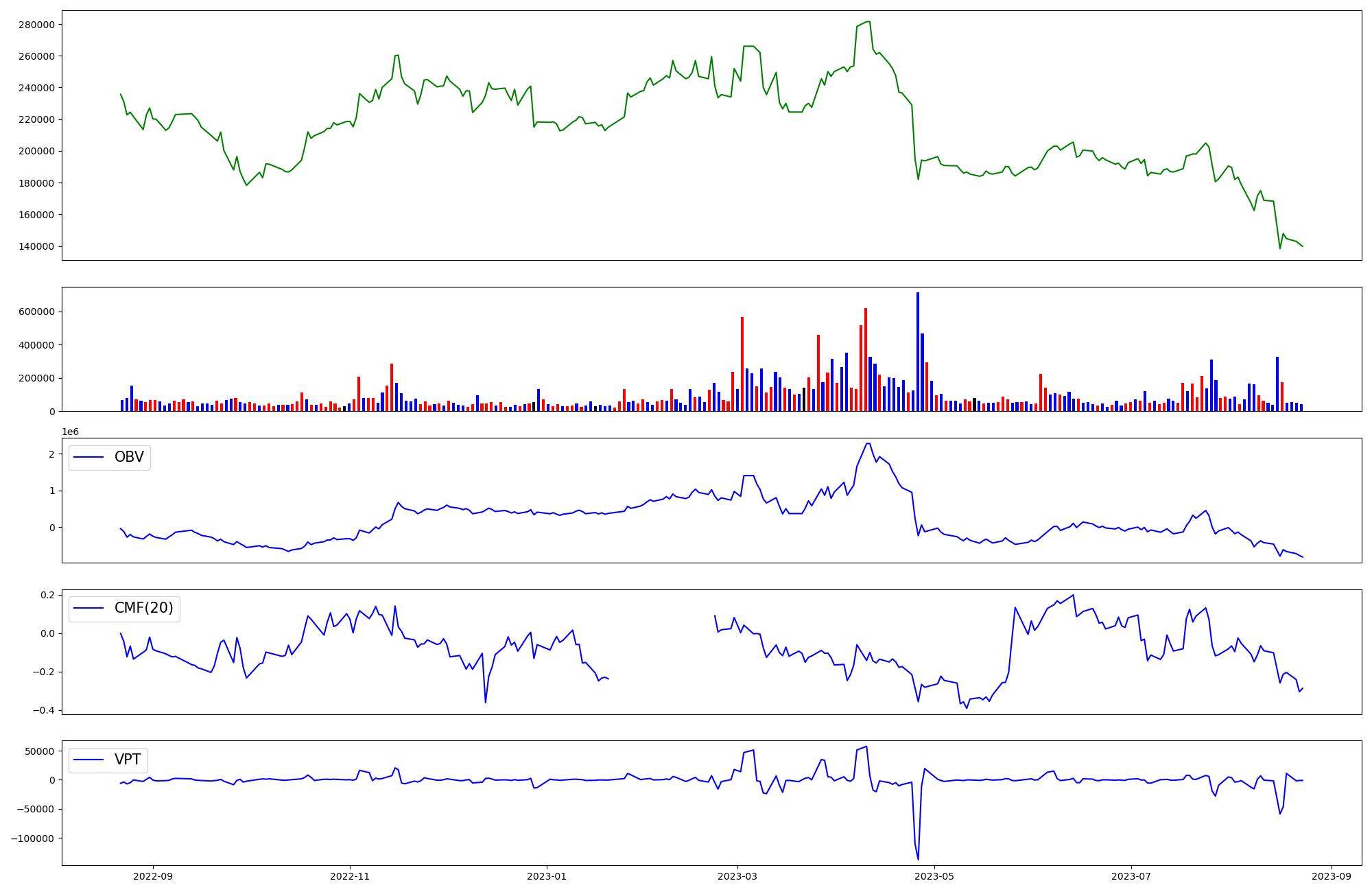Click the tallest blue volume bar
1372x892 pixels.
click(x=918, y=352)
